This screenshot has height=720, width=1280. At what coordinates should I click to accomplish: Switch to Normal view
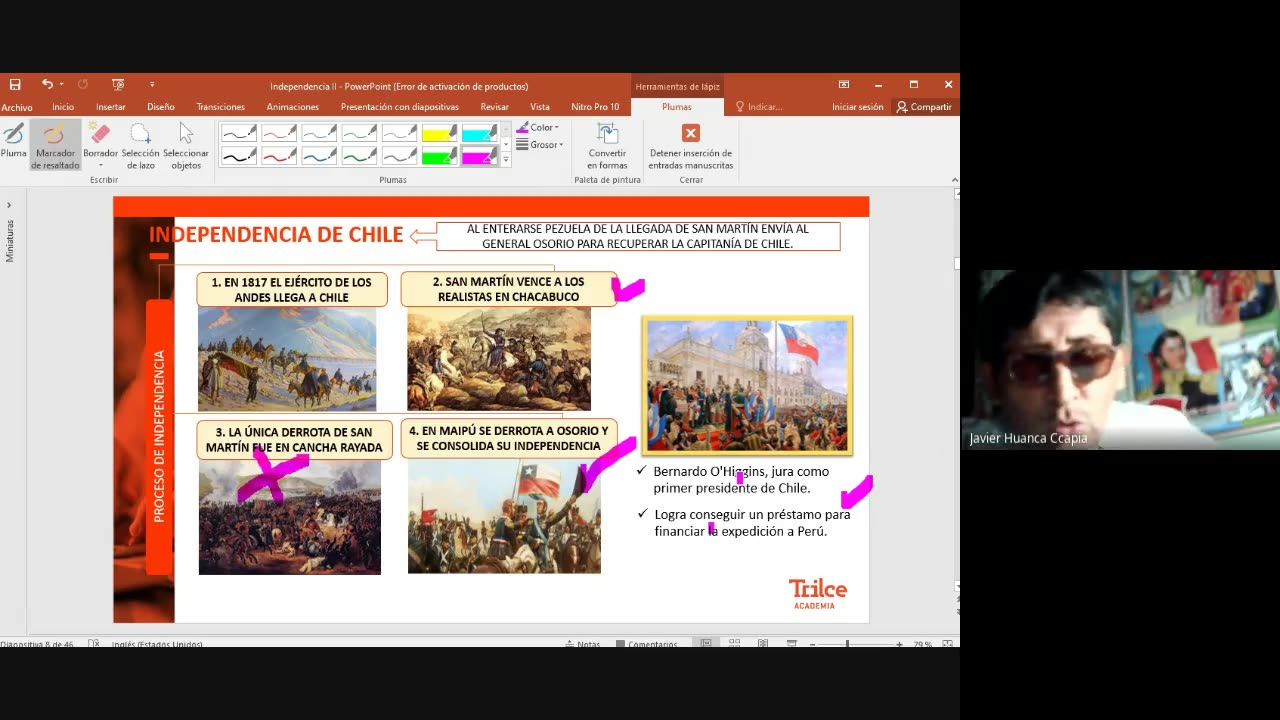click(706, 644)
